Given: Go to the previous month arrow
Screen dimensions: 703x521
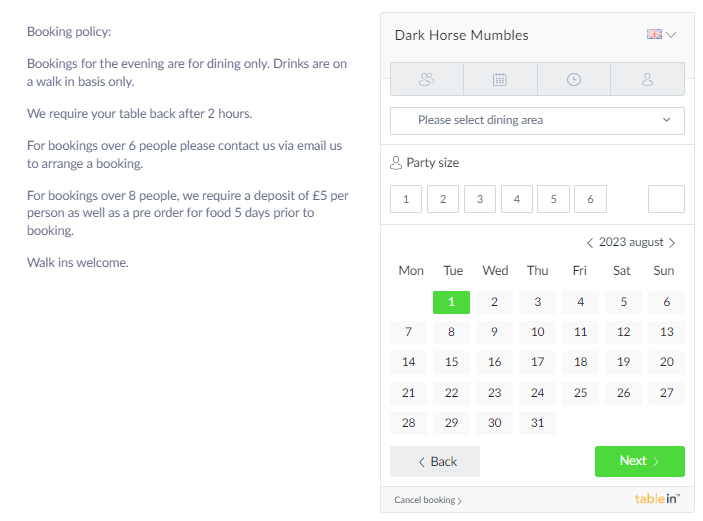Looking at the screenshot, I should click(590, 243).
